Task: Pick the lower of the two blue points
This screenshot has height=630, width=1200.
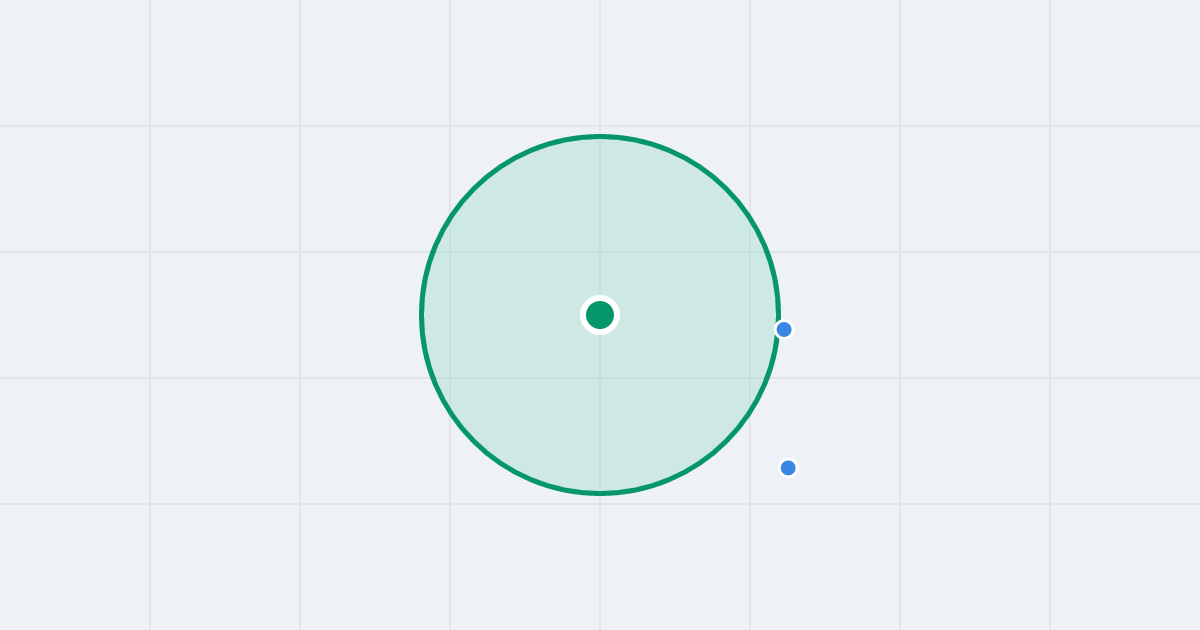Action: pos(788,468)
